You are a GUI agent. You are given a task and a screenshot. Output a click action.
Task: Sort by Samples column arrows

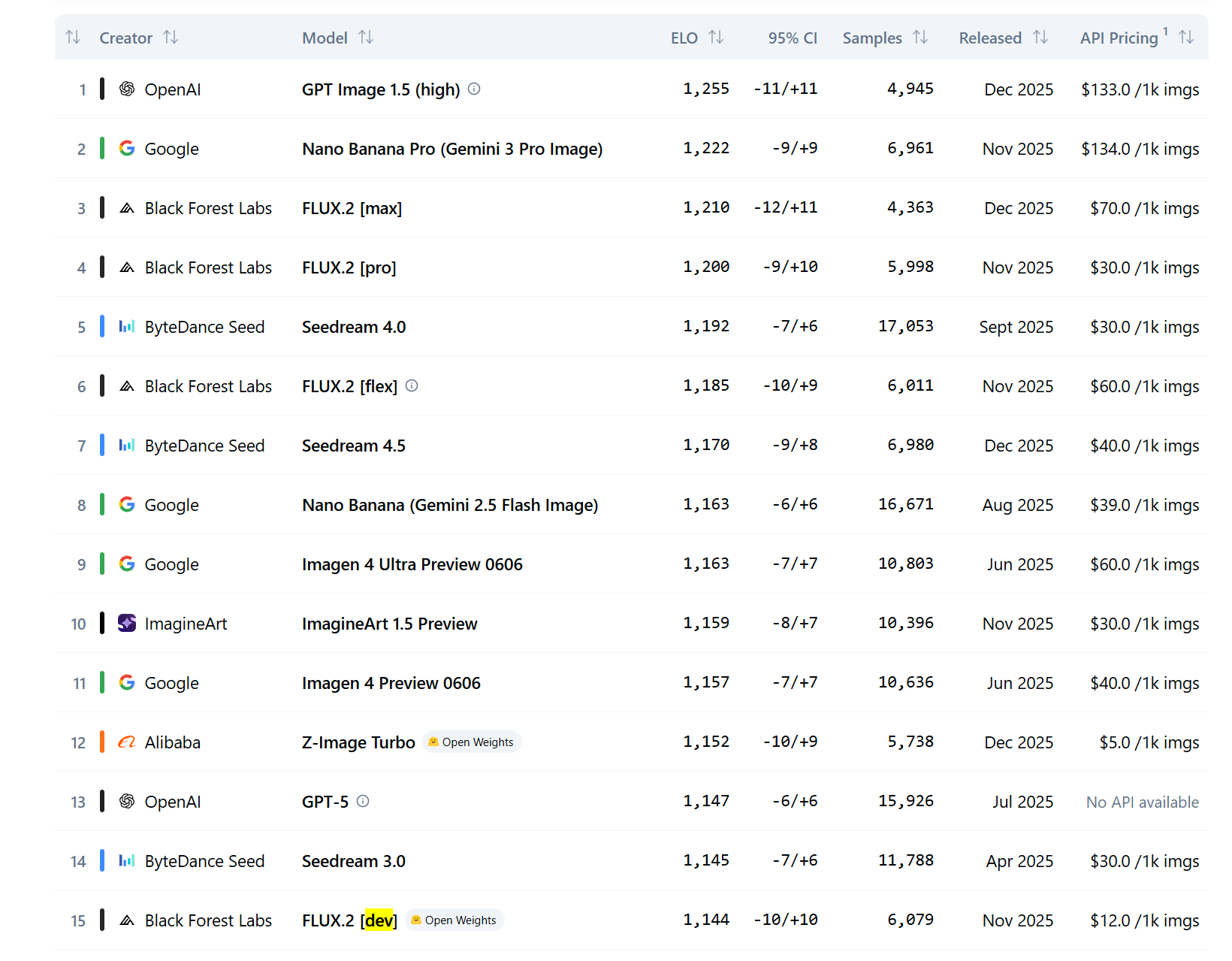click(920, 37)
